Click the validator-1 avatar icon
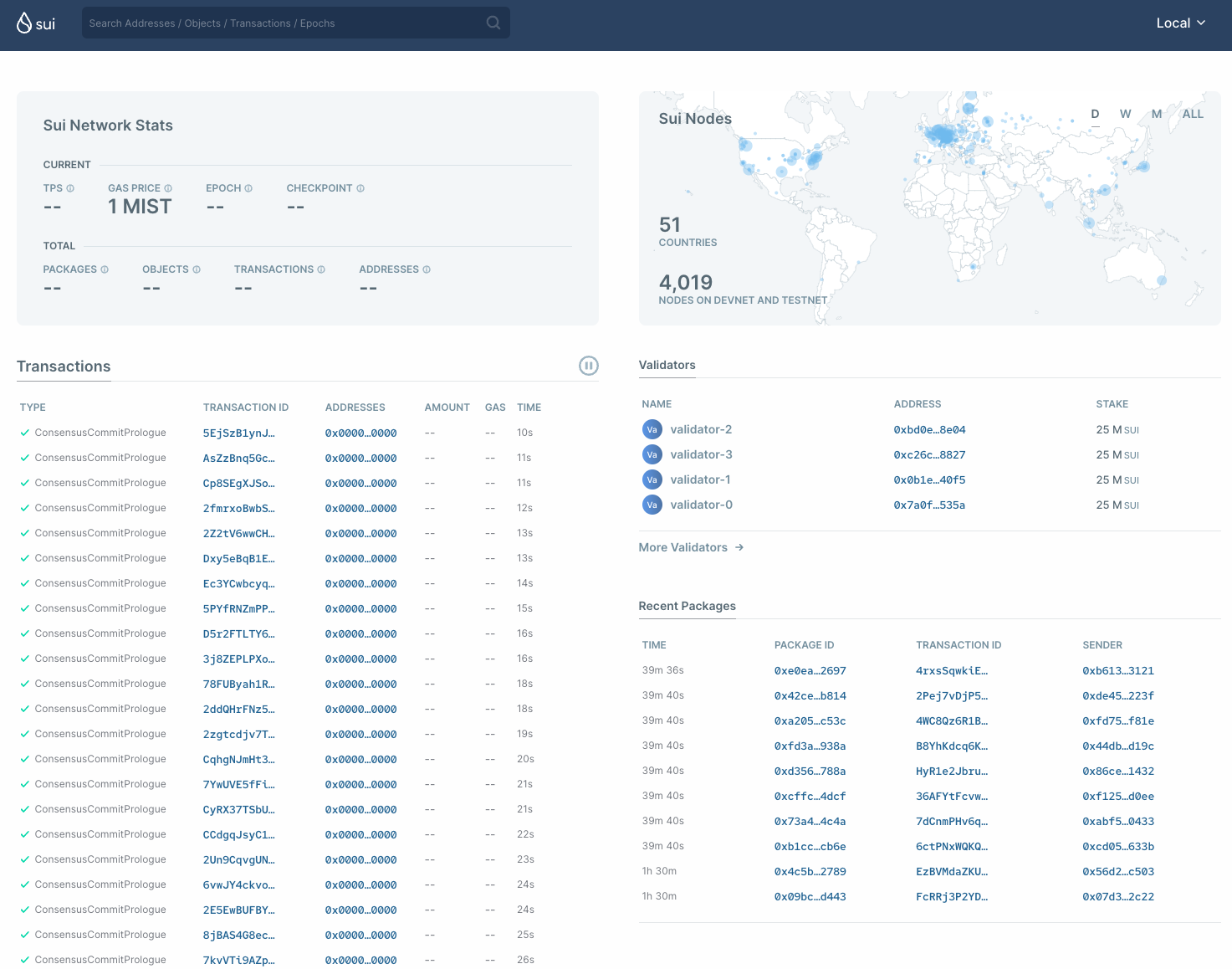The height and width of the screenshot is (969, 1232). [652, 479]
